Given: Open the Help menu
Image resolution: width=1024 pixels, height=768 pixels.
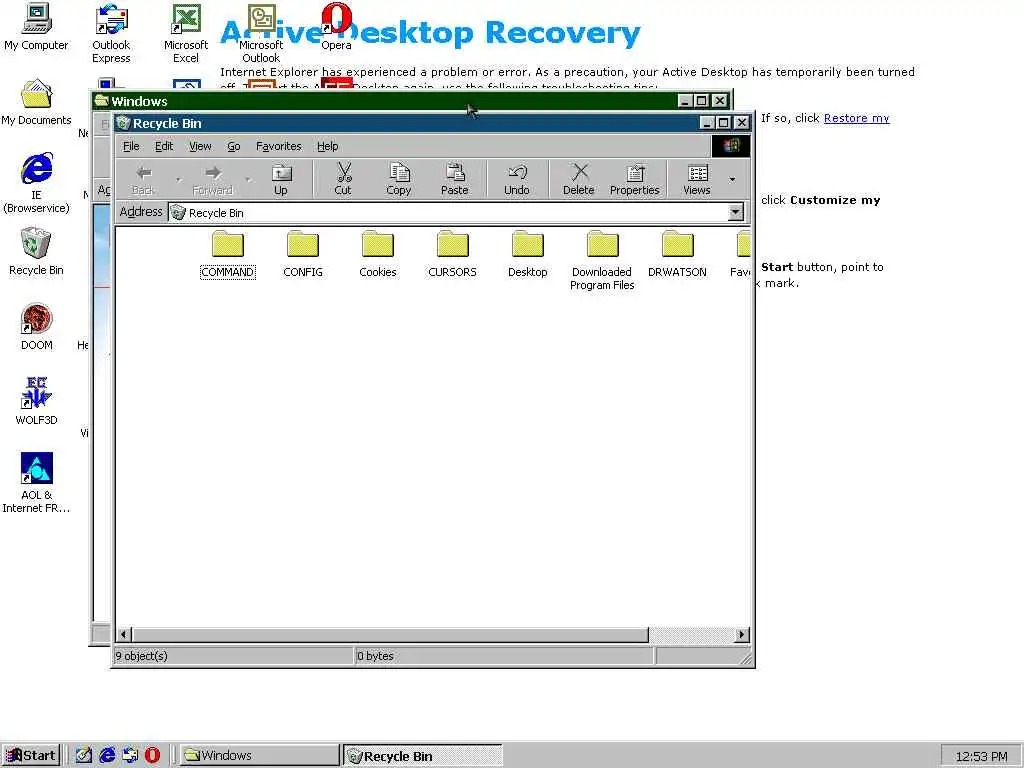Looking at the screenshot, I should click(328, 146).
